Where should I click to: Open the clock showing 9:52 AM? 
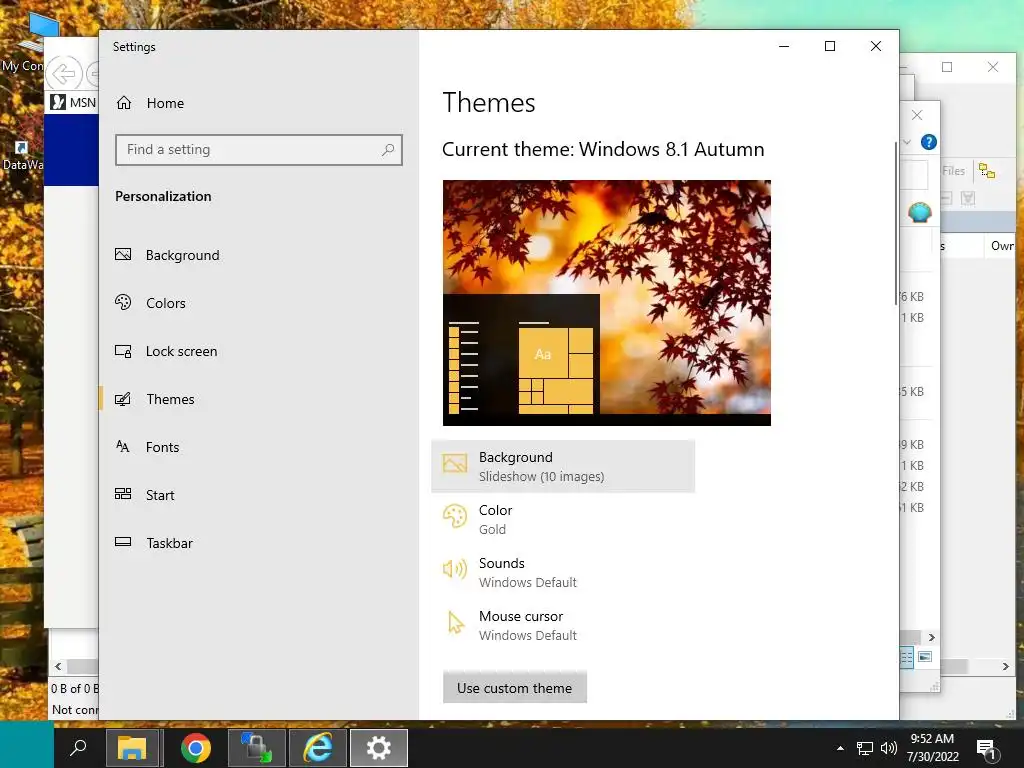932,747
